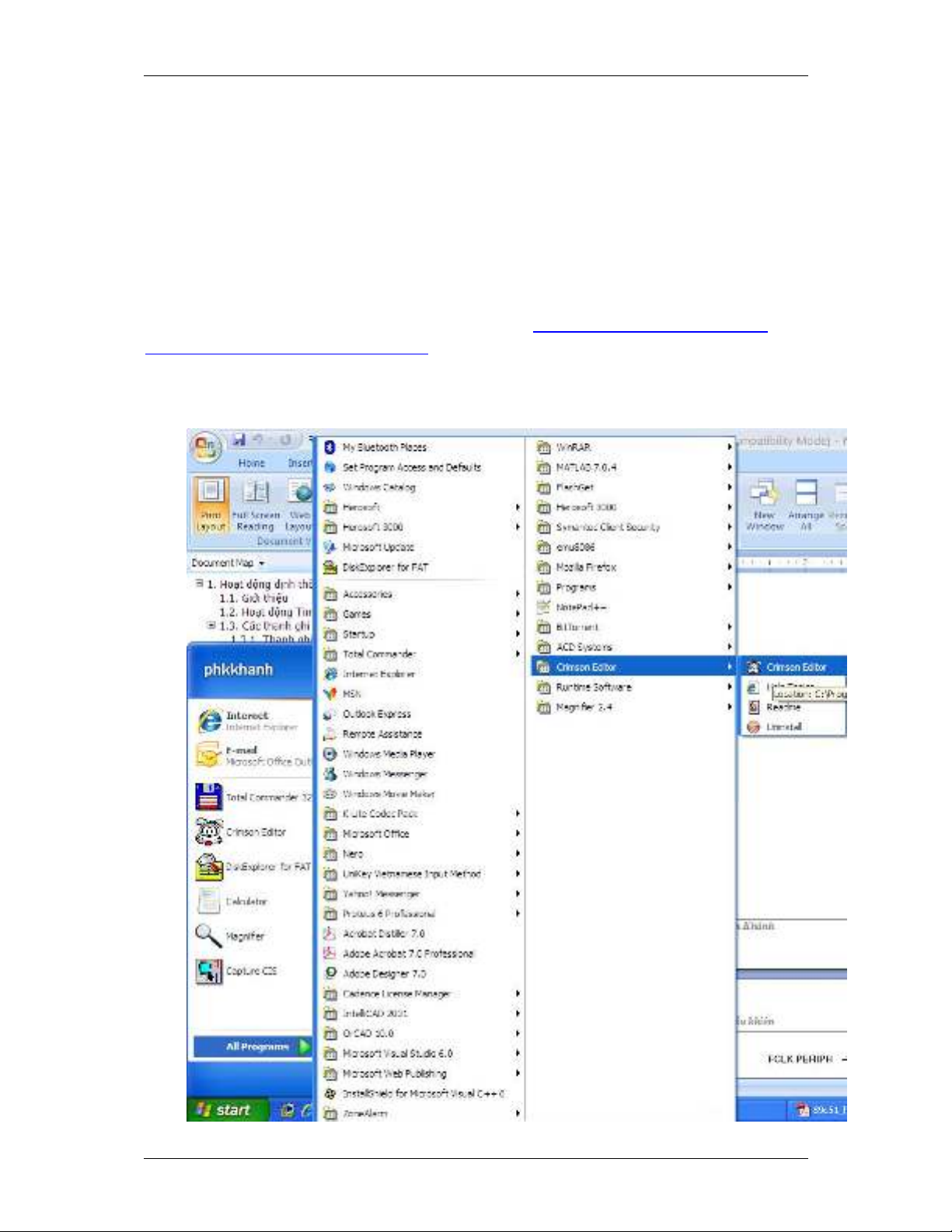
Task: Expand the WinRAR submenu
Action: (634, 447)
